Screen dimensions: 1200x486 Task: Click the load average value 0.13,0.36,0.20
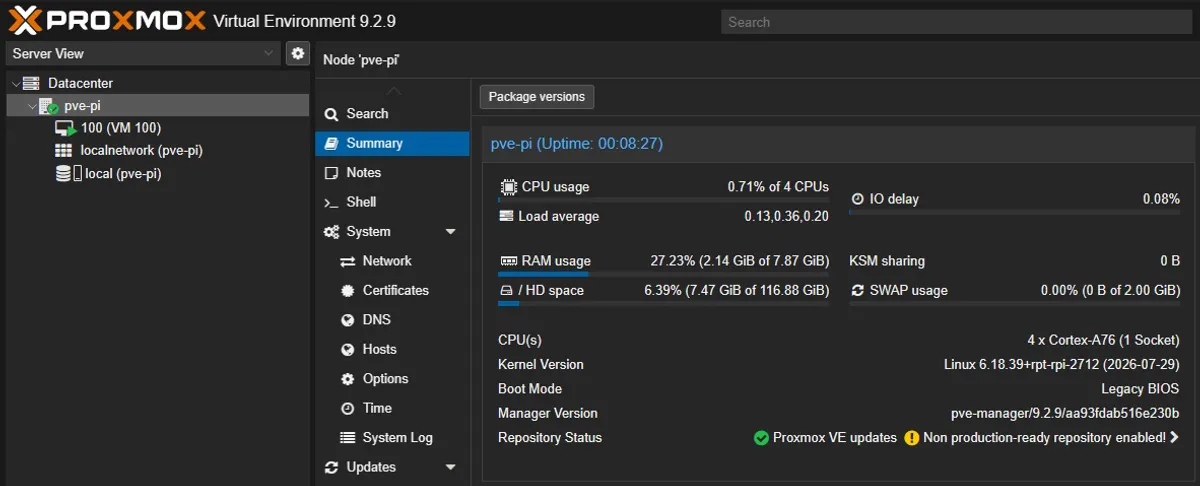click(786, 217)
